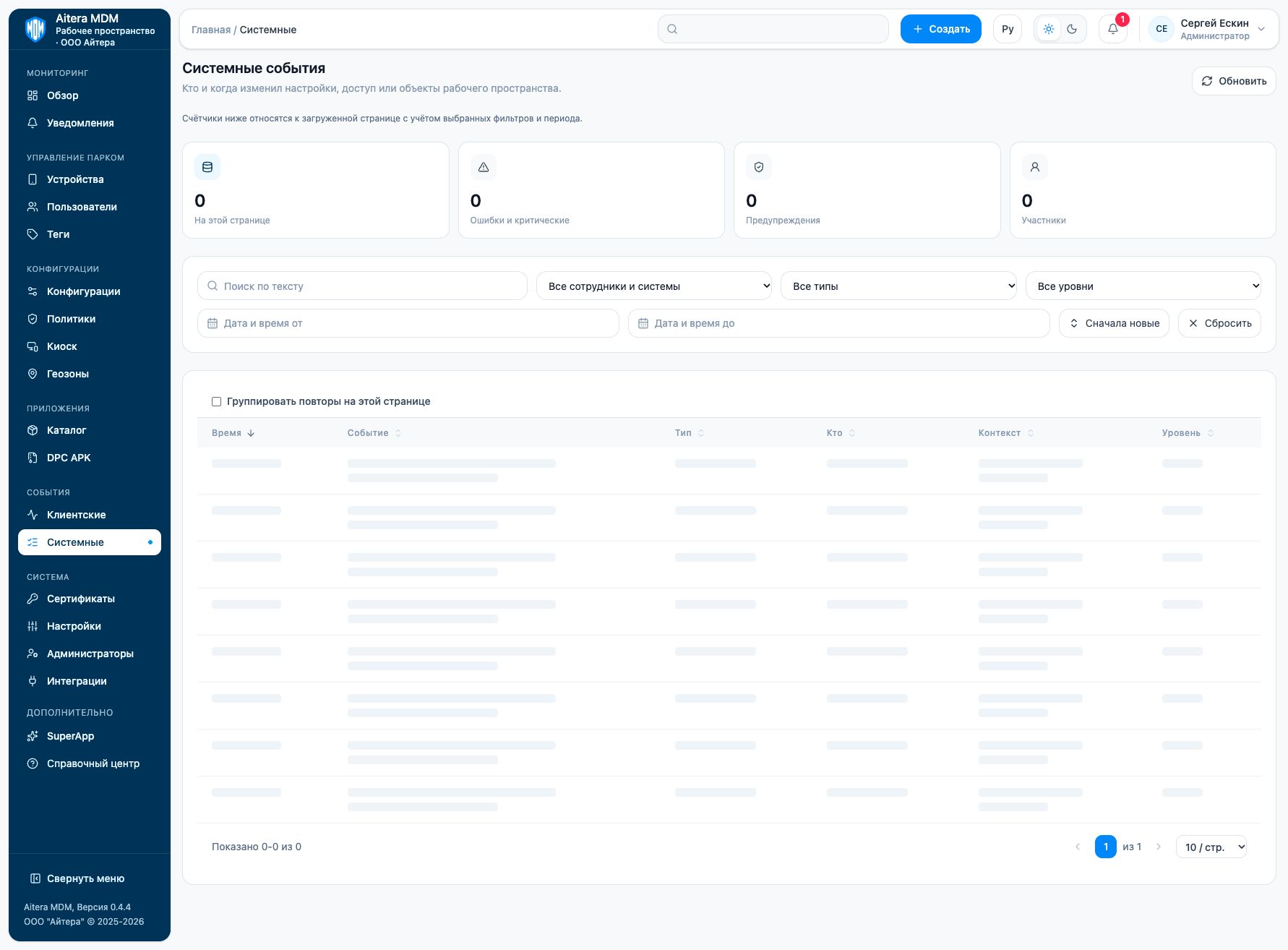Click the warning triangle icon above 'Ошибки и критические'
The image size is (1288, 950).
484,167
